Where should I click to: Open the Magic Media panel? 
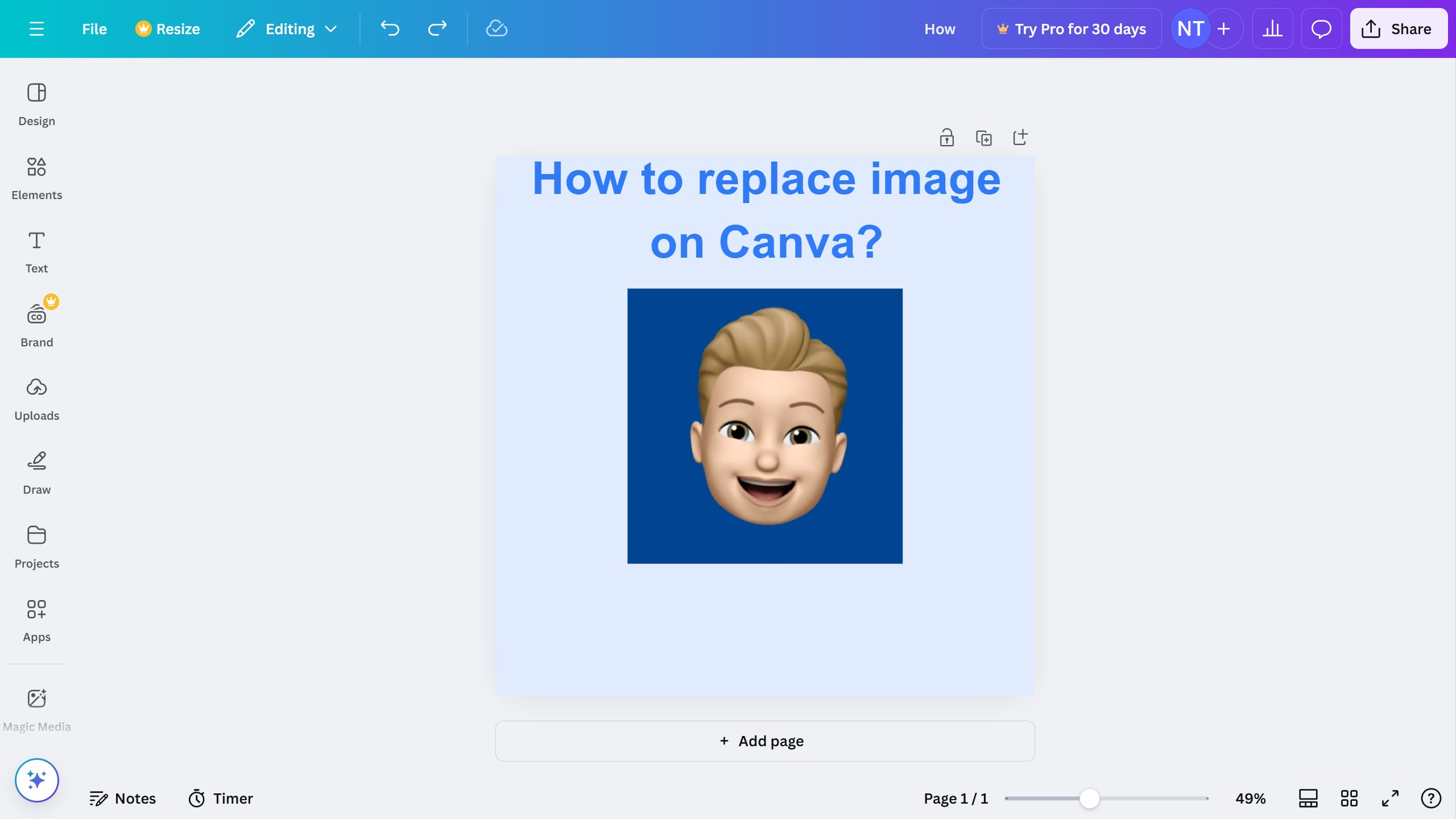click(x=36, y=708)
